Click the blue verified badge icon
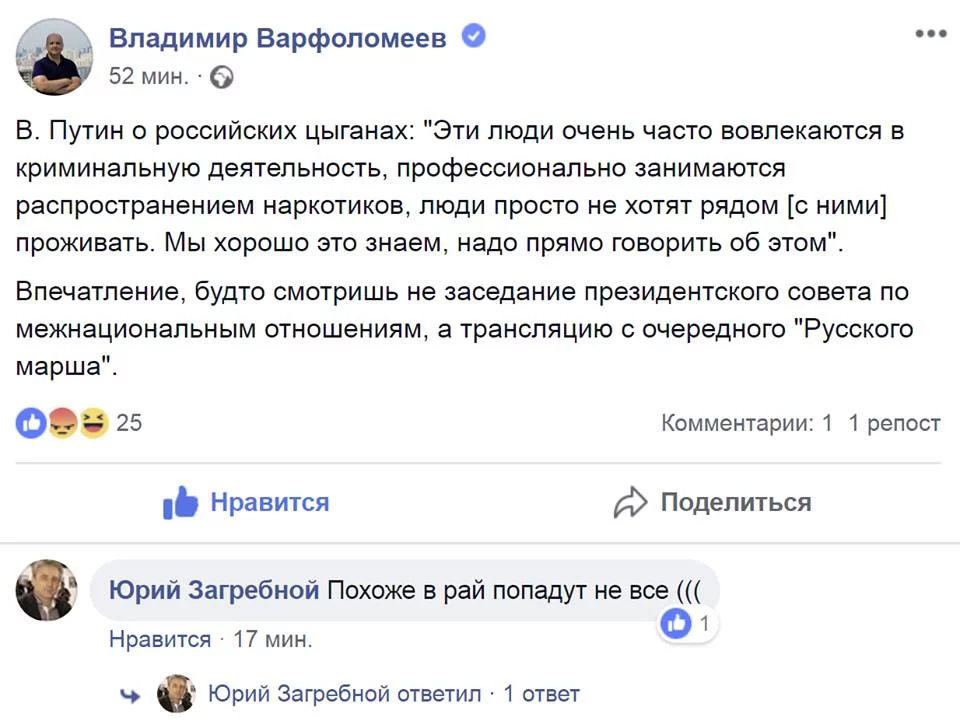Screen dimensions: 960x721 [x=473, y=36]
